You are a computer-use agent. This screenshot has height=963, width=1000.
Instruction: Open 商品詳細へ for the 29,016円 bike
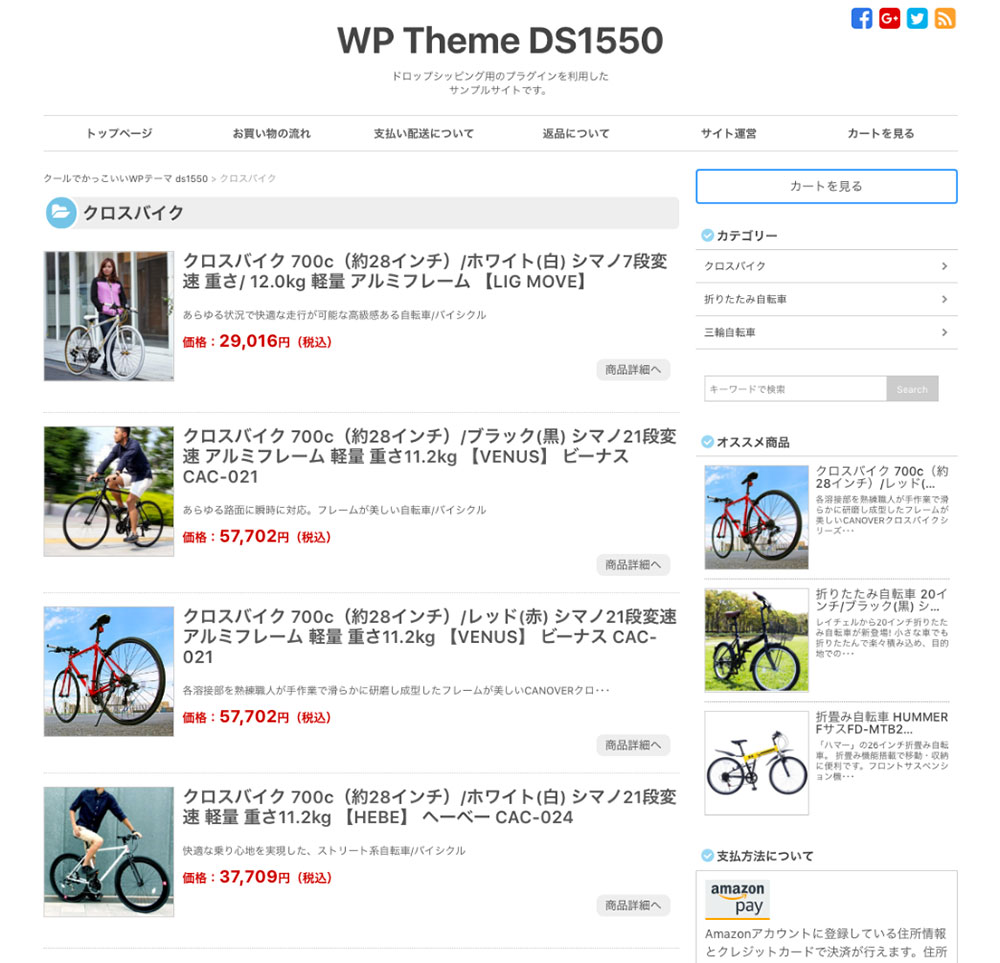[633, 369]
